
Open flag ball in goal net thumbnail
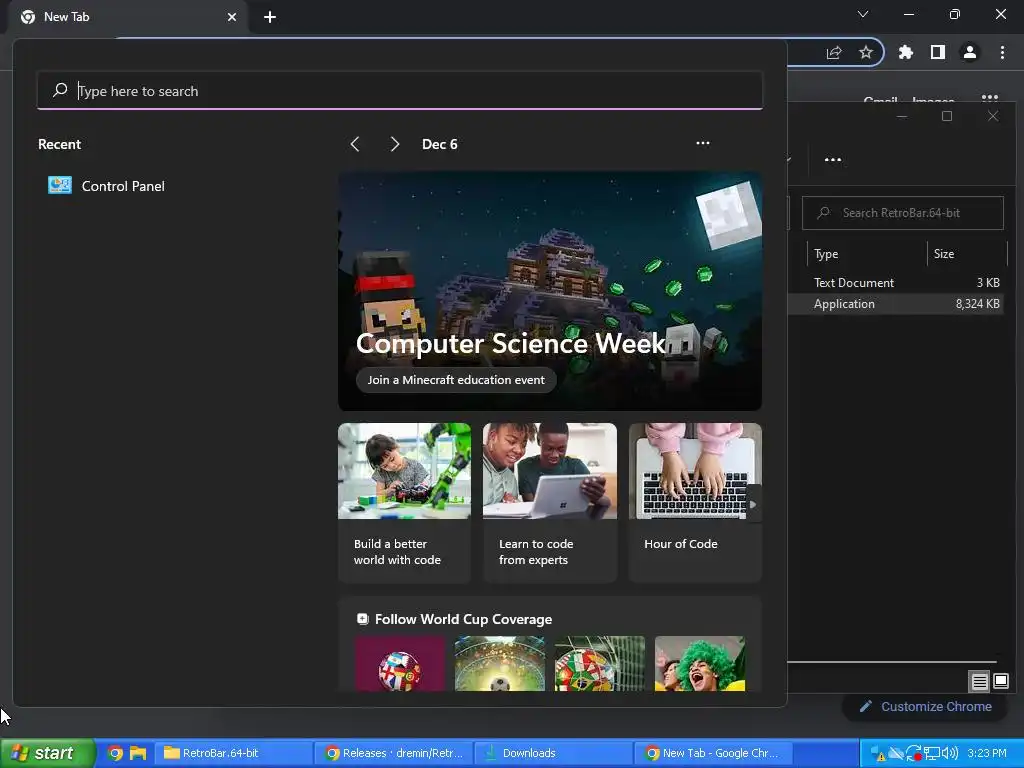click(600, 664)
